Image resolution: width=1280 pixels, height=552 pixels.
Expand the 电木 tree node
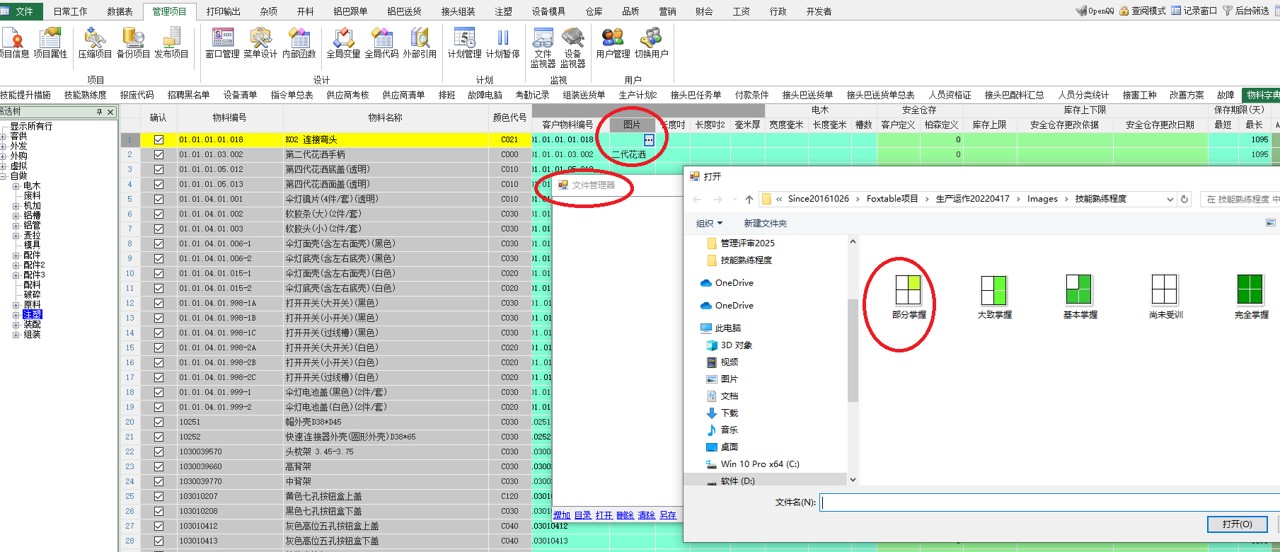pos(15,186)
